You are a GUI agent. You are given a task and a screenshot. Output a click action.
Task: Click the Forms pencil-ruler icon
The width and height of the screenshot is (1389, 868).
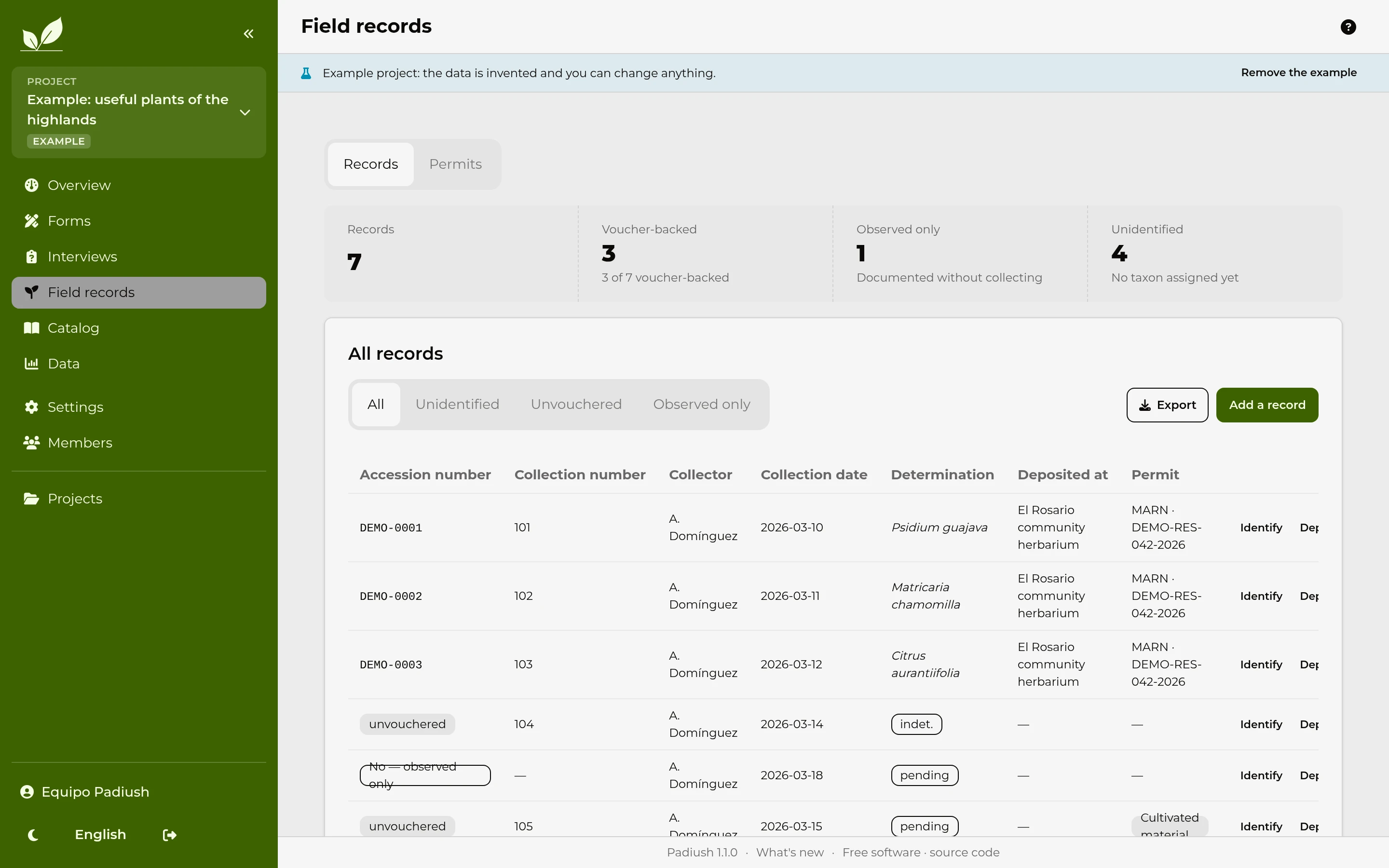(x=31, y=221)
